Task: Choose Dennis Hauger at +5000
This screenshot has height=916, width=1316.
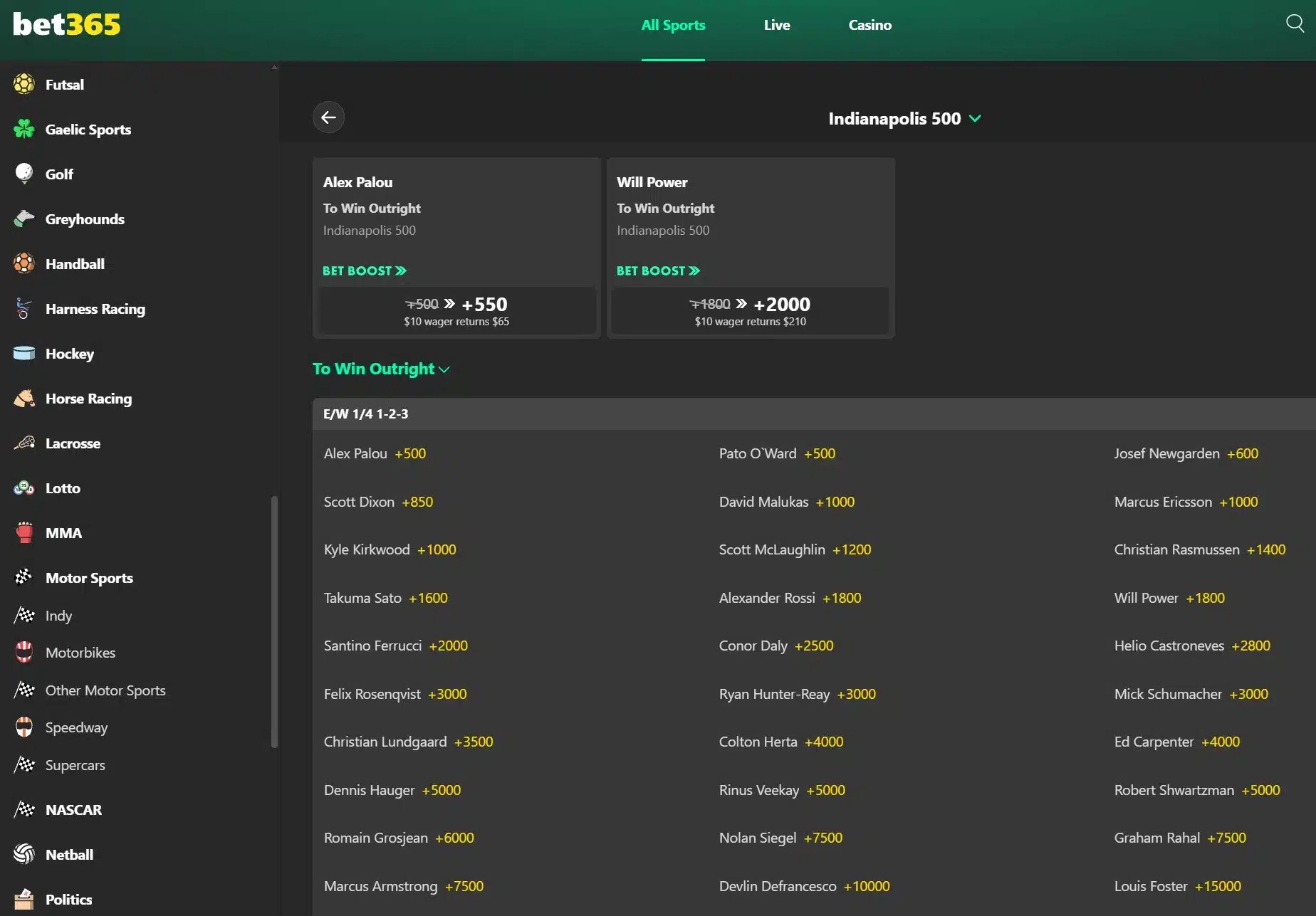Action: pyautogui.click(x=392, y=790)
